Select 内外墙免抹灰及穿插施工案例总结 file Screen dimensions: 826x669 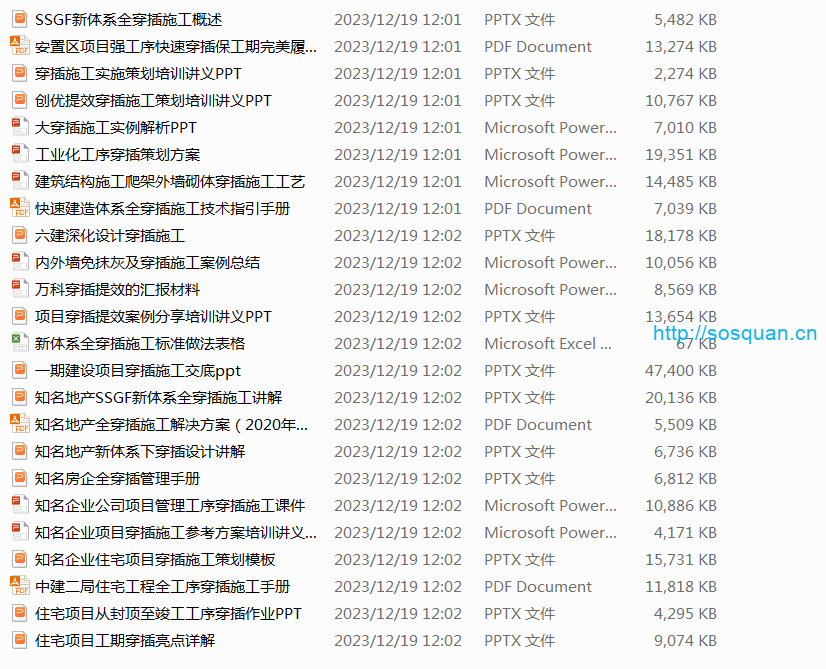click(147, 262)
